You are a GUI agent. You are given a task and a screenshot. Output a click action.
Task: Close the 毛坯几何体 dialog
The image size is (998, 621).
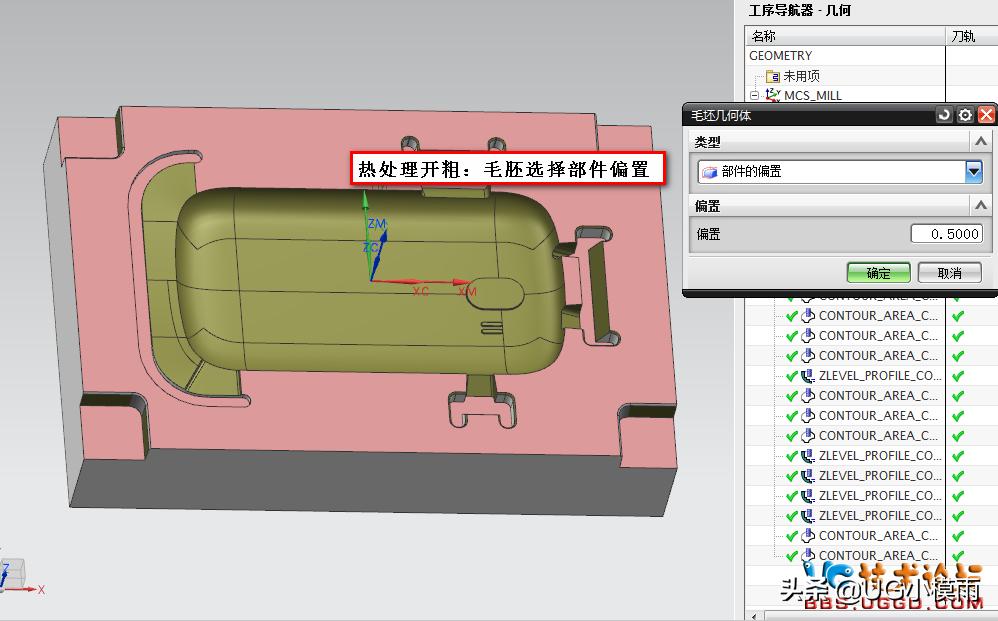click(986, 115)
